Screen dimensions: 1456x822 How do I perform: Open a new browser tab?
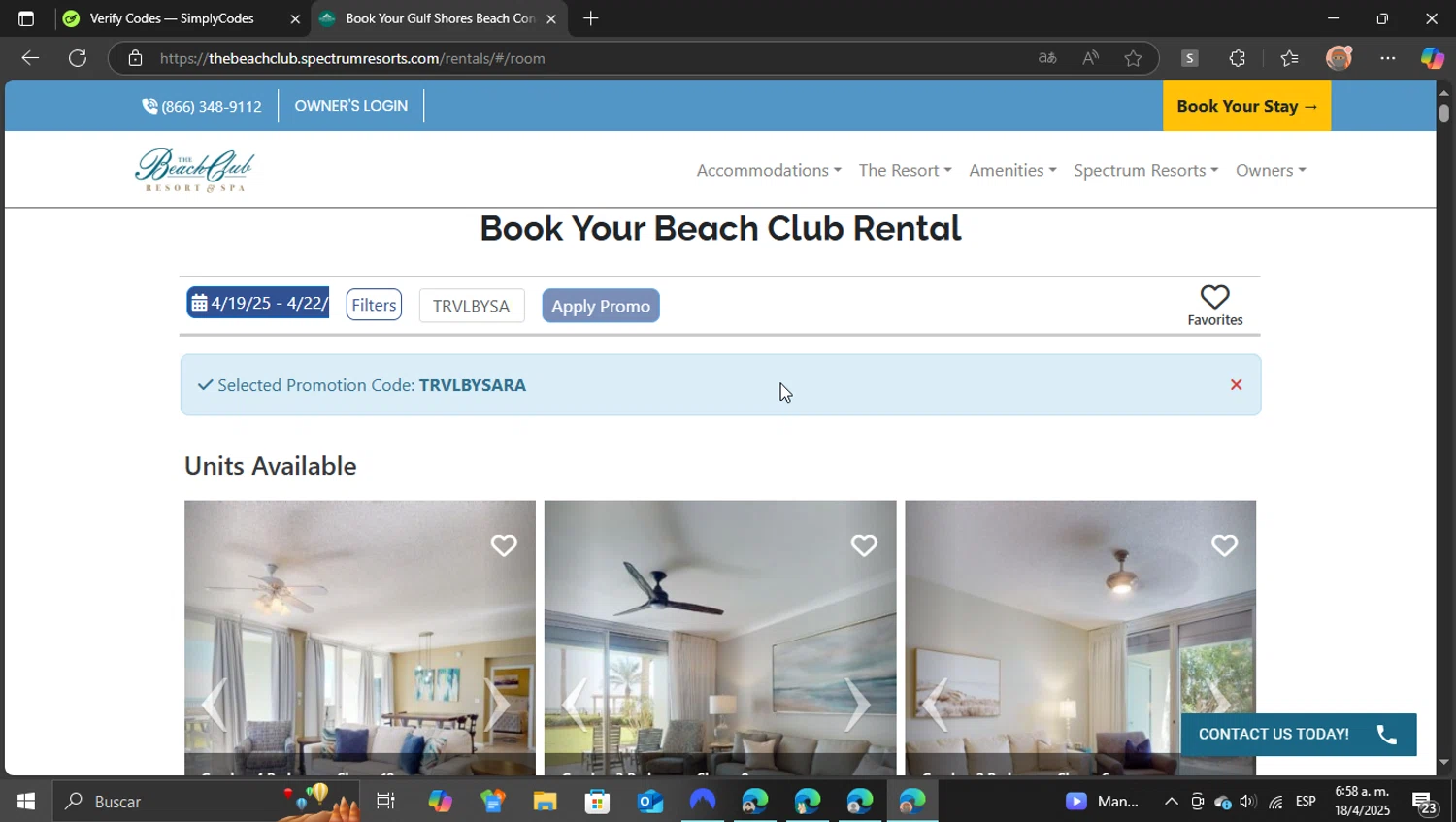(x=590, y=18)
